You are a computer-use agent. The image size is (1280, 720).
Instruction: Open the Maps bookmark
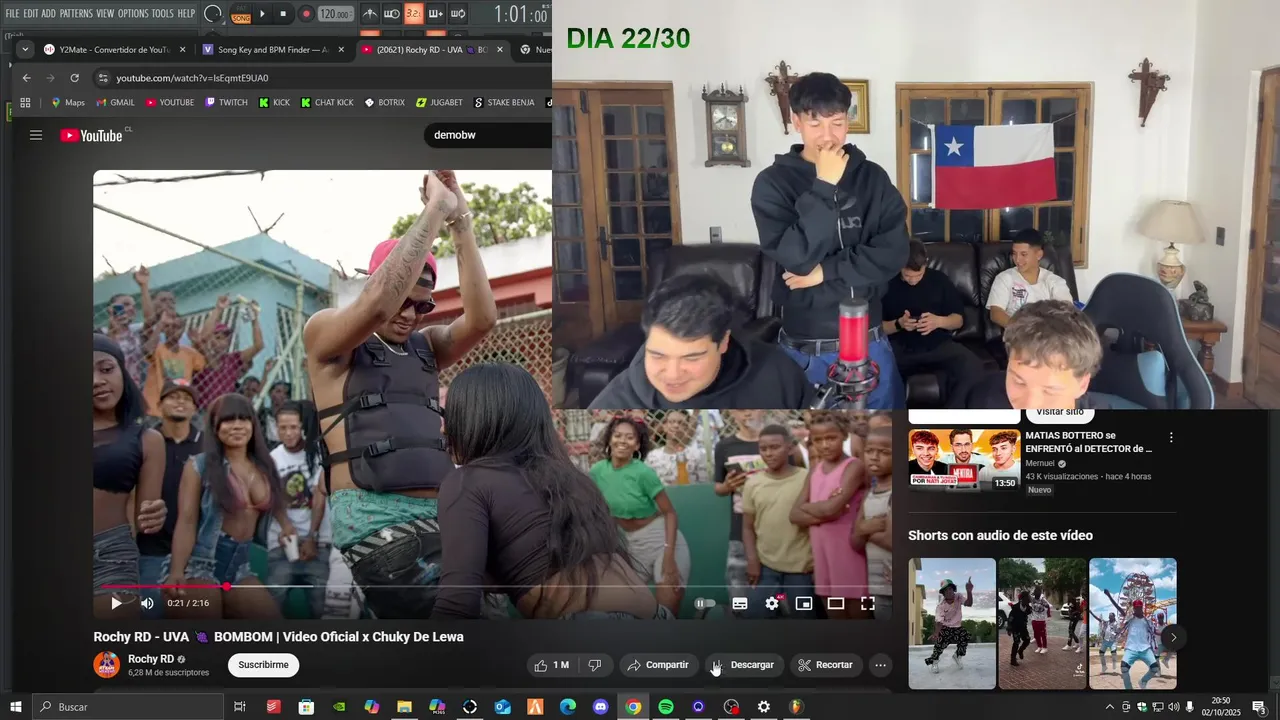[x=67, y=102]
